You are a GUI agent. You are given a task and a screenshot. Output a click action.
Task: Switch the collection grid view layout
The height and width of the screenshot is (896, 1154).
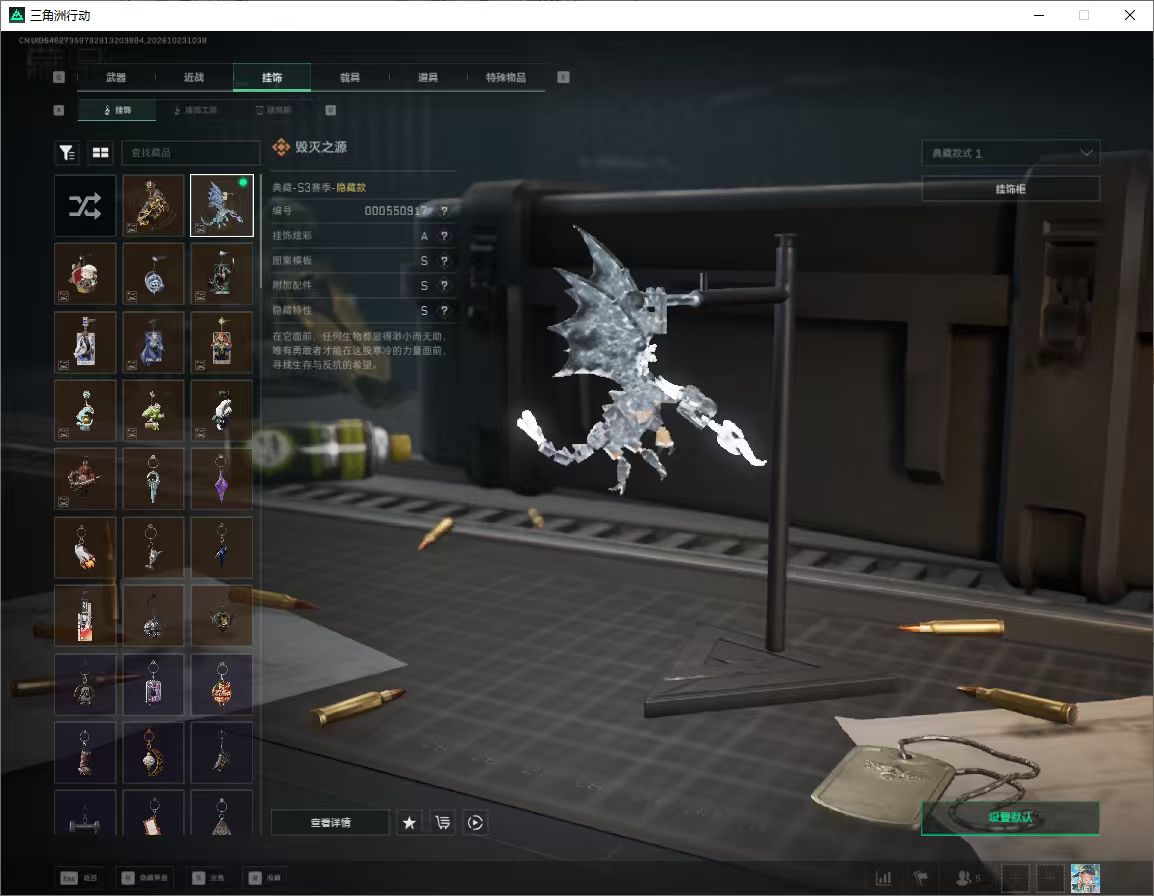click(x=100, y=152)
